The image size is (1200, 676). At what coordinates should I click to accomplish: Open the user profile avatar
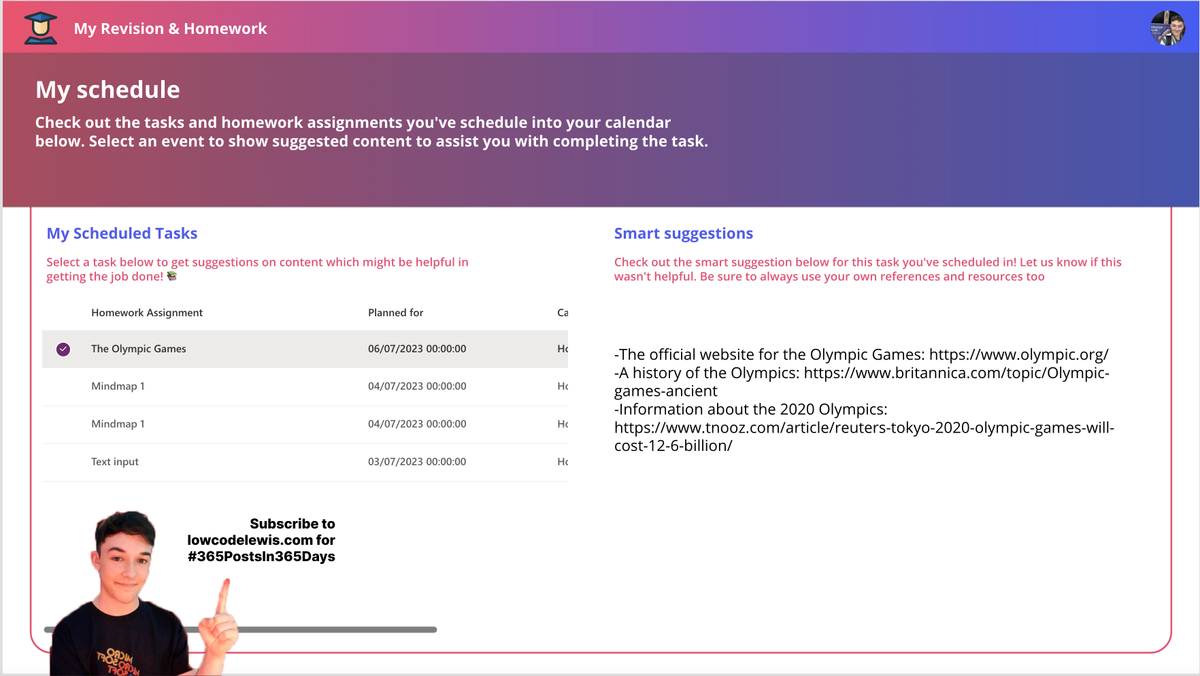point(1167,28)
